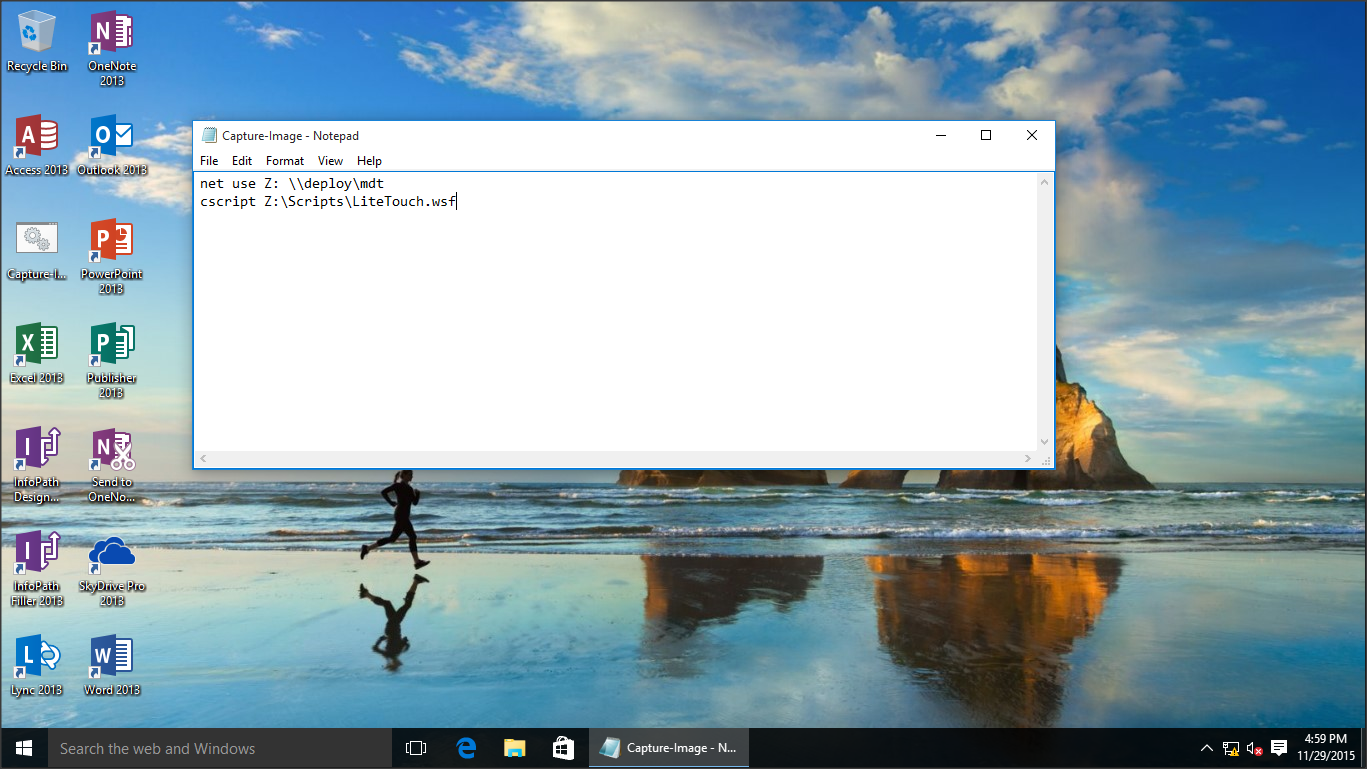
Task: Click the Windows Start button
Action: pos(24,748)
